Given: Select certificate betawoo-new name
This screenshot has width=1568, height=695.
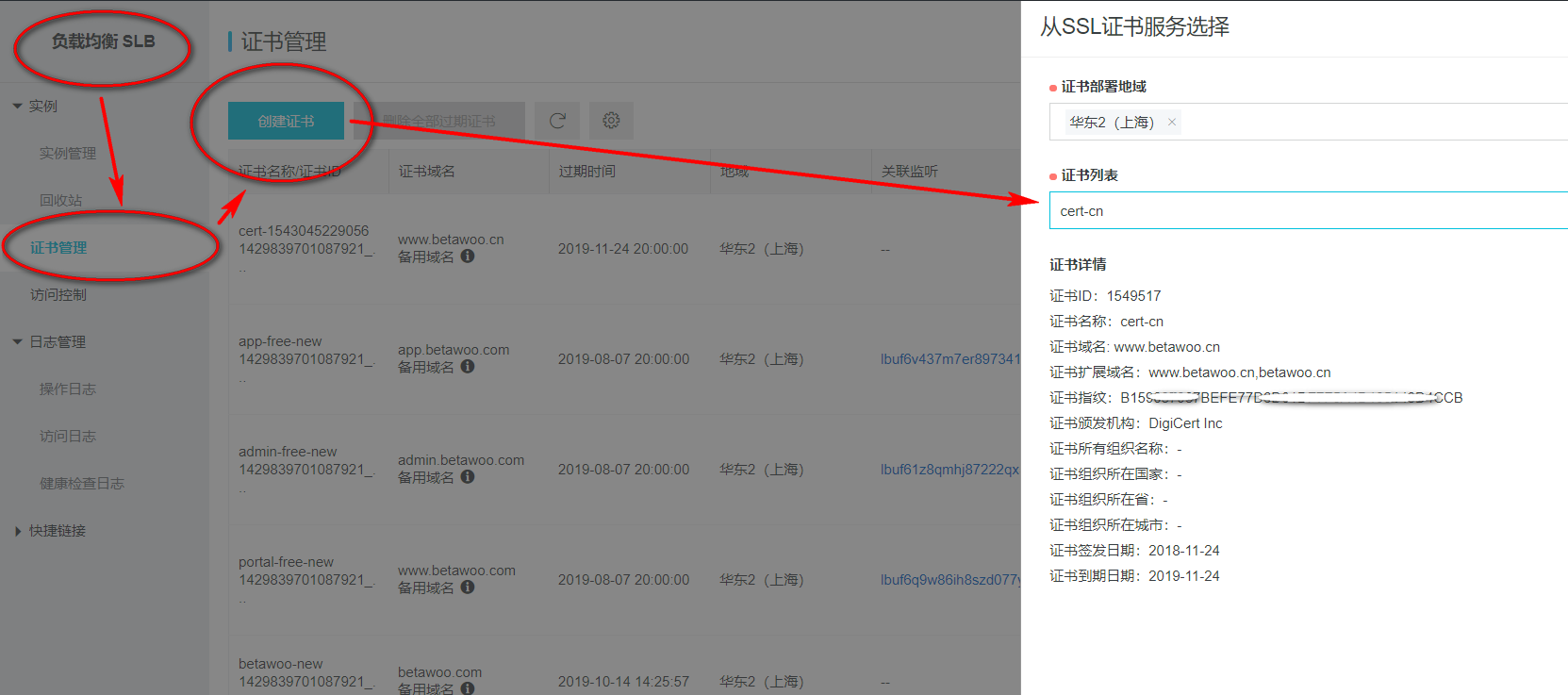Looking at the screenshot, I should point(280,663).
